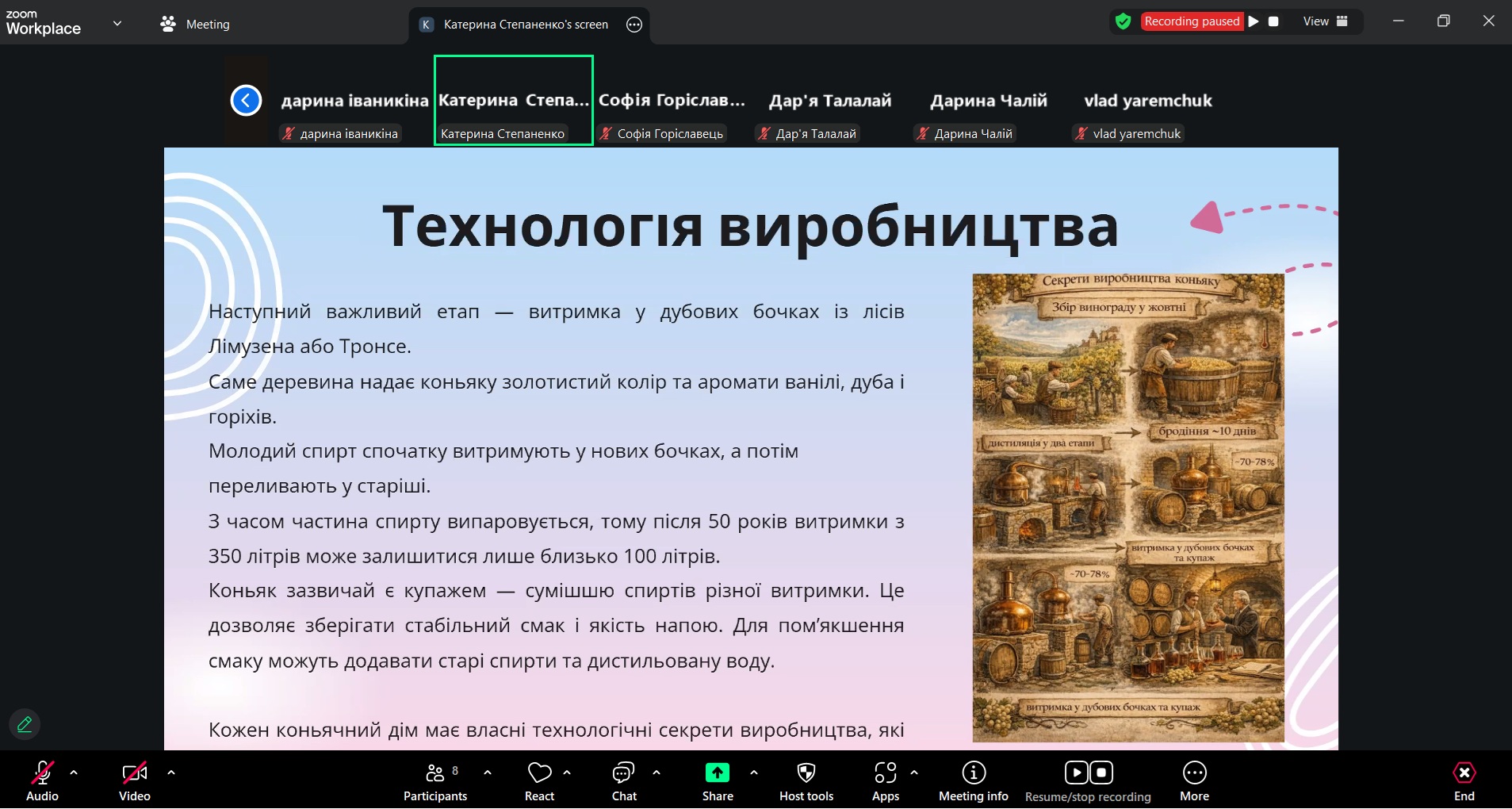The image size is (1512, 809).
Task: Switch to the Meeting tab
Action: [x=195, y=25]
